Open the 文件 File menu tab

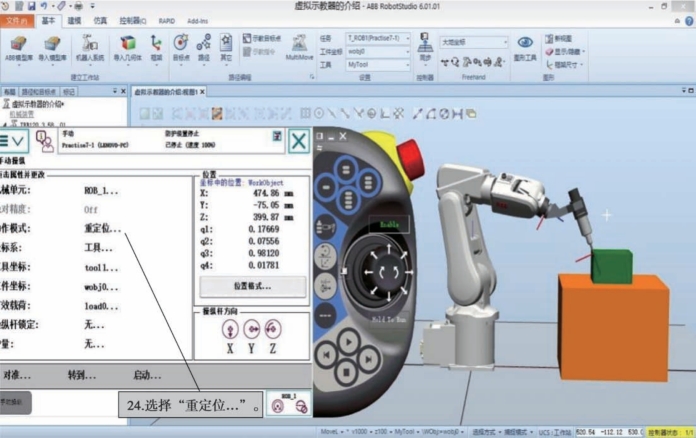[17, 21]
